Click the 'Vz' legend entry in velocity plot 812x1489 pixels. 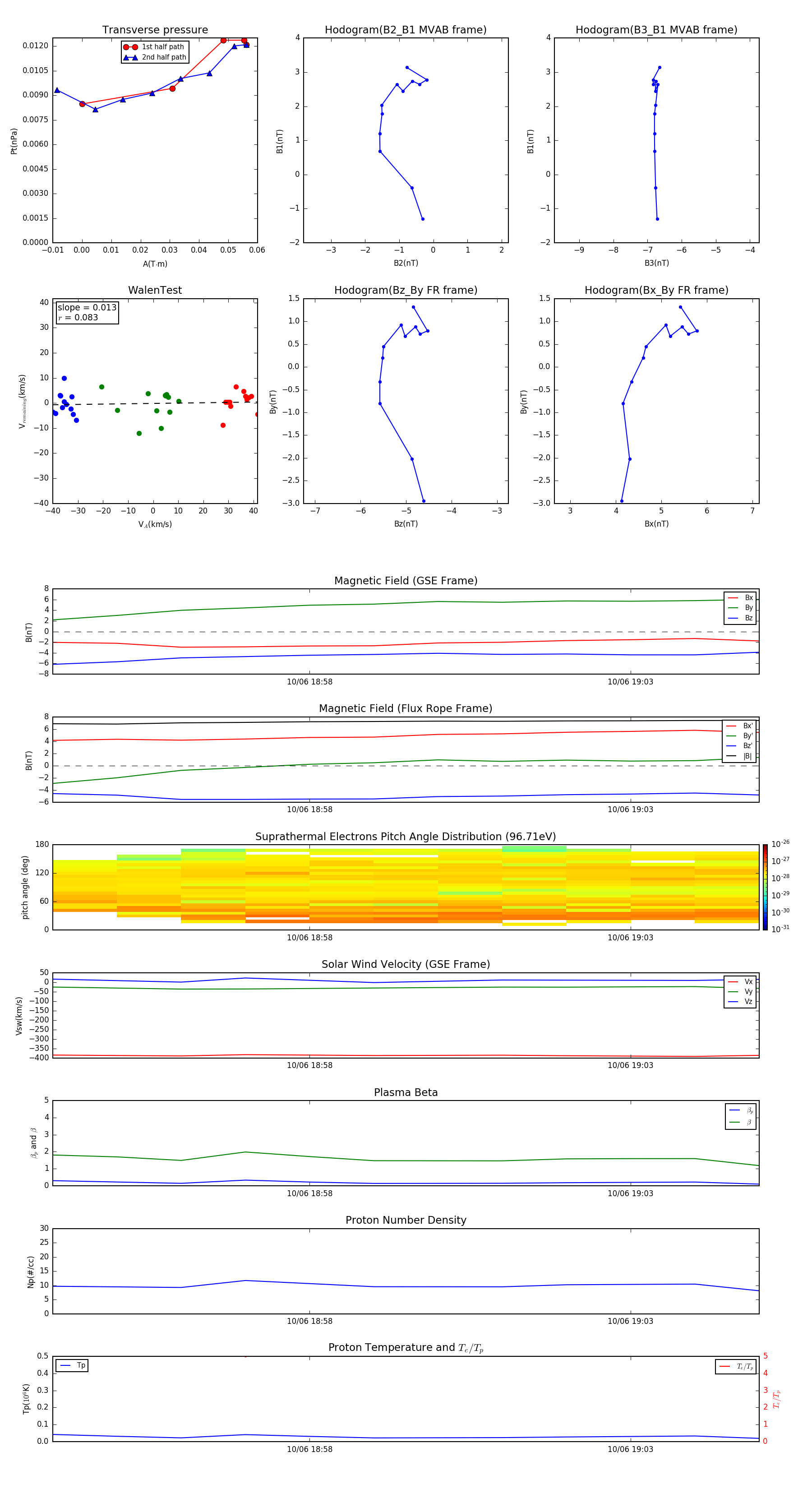click(x=740, y=1002)
